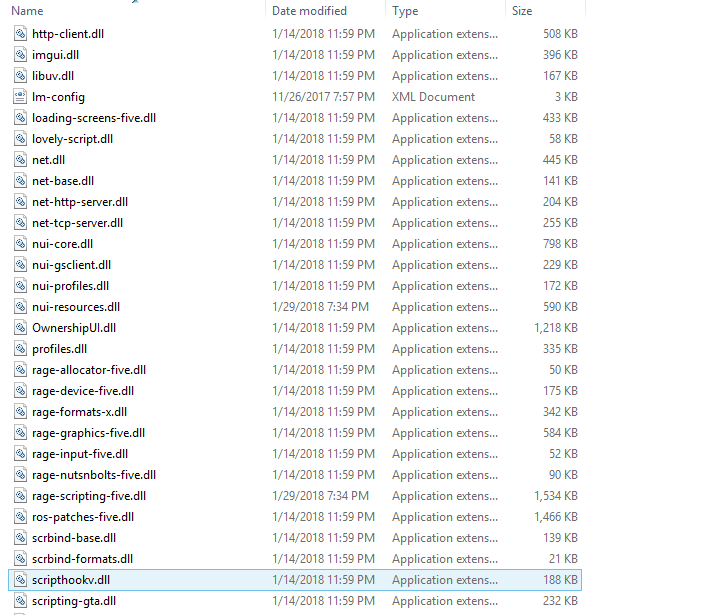Select the file named nui-profiles.dll

pyautogui.click(x=70, y=286)
